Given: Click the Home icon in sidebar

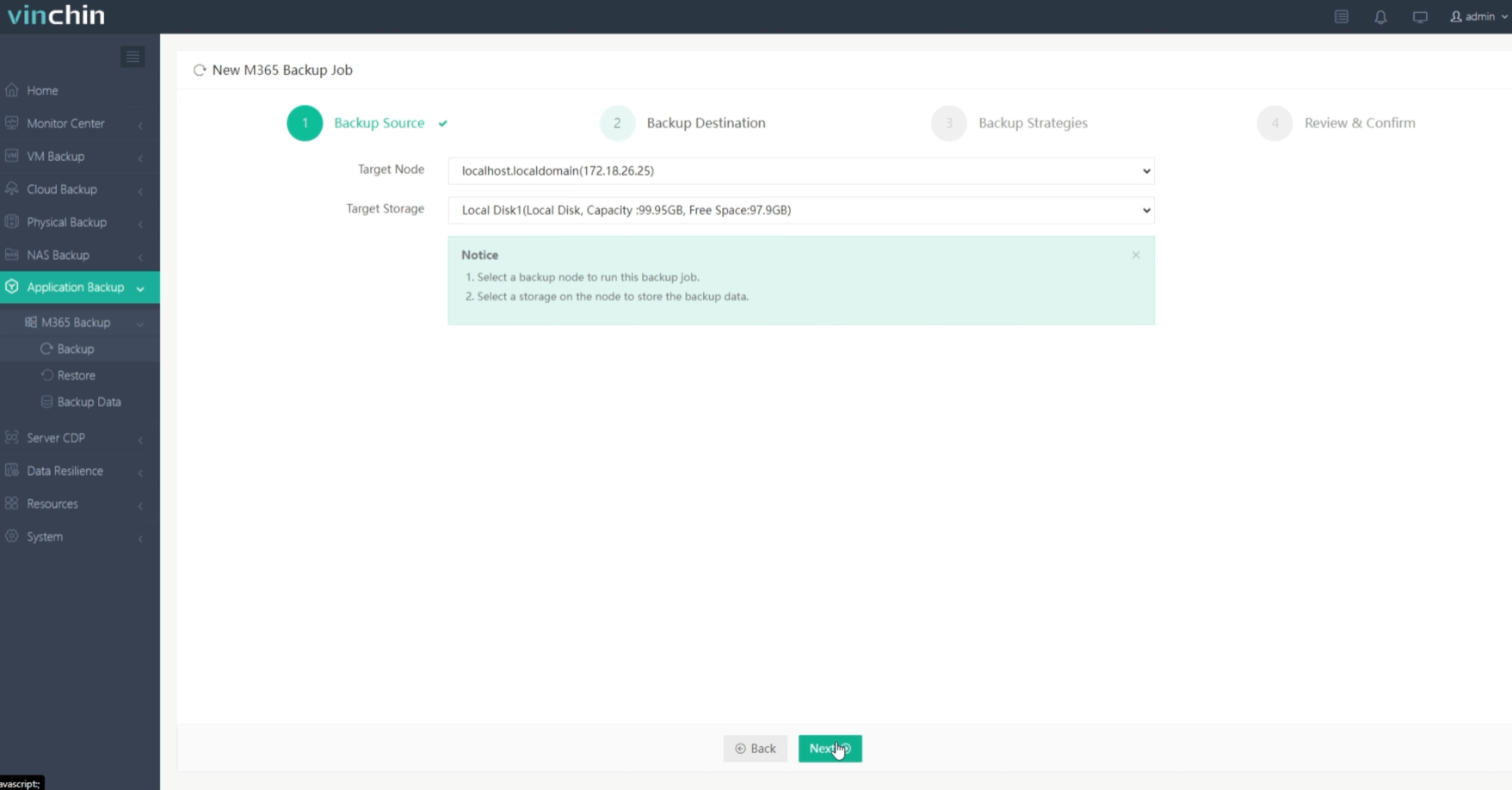Looking at the screenshot, I should 12,90.
